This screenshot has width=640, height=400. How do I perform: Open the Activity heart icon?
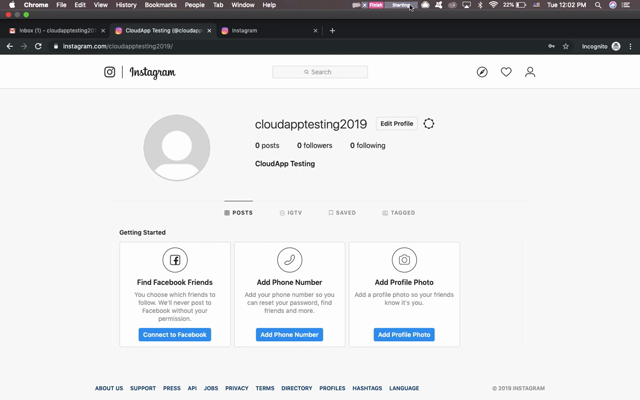tap(506, 72)
